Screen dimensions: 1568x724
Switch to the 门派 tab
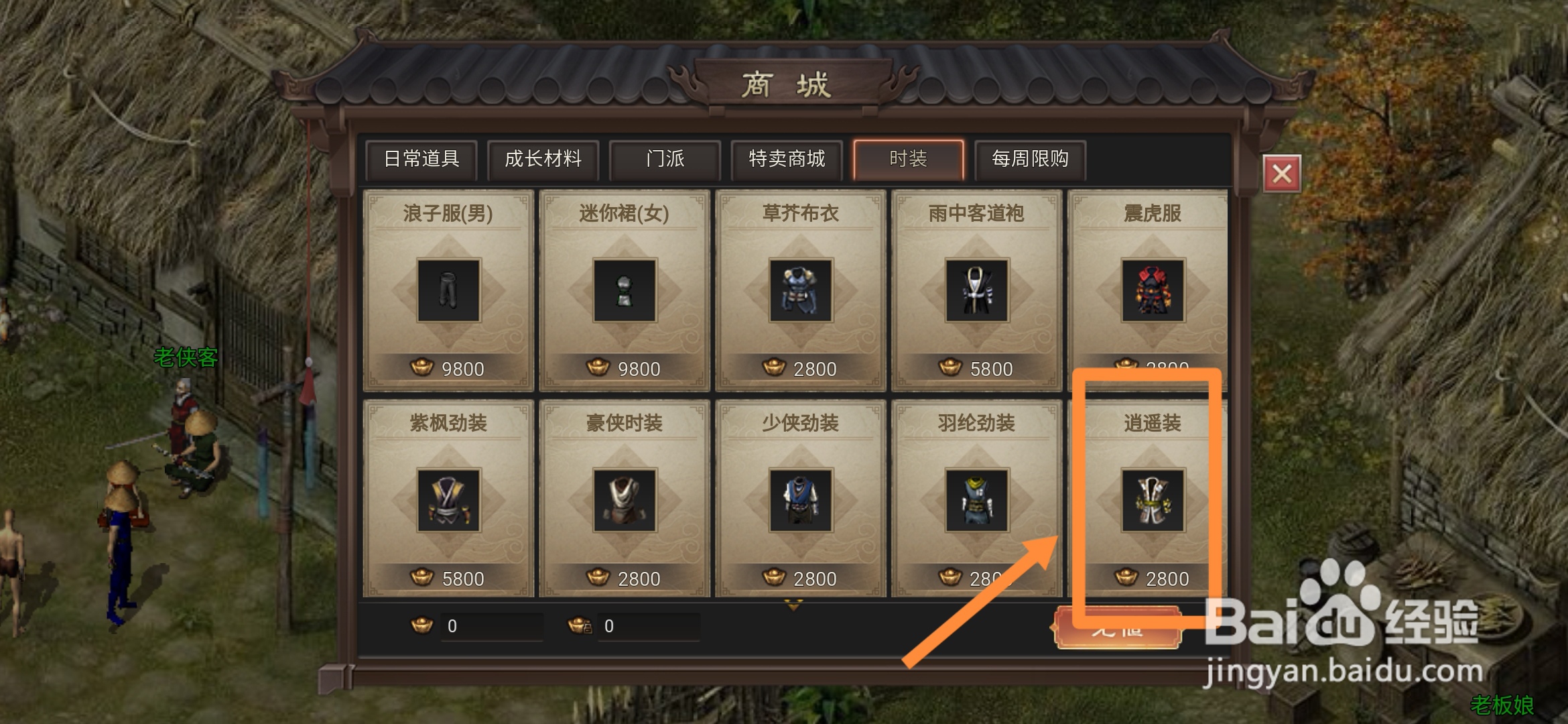click(x=665, y=160)
